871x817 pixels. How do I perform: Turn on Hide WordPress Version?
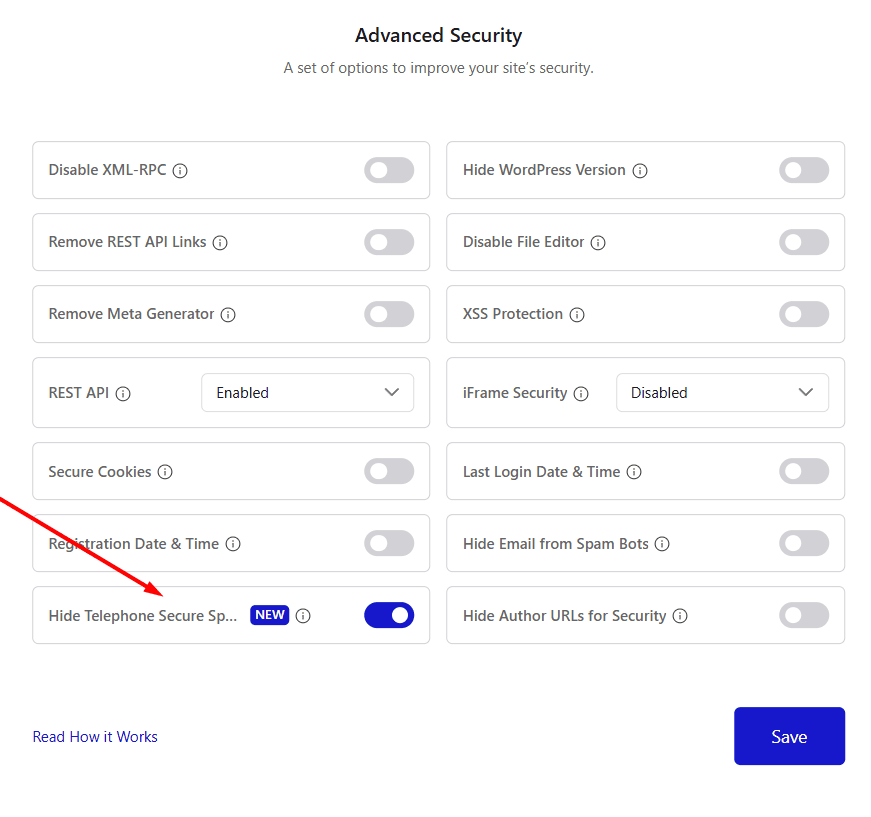click(x=804, y=170)
